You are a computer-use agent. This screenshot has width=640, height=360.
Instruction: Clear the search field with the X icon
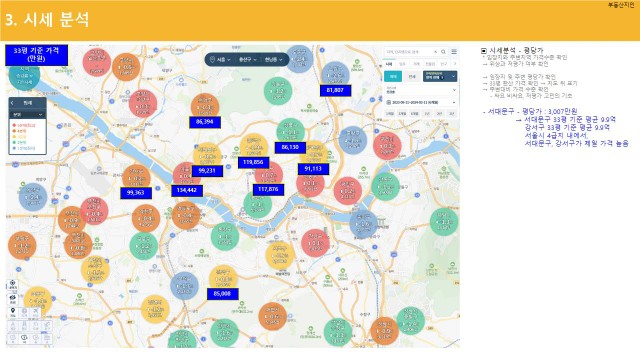pos(436,52)
